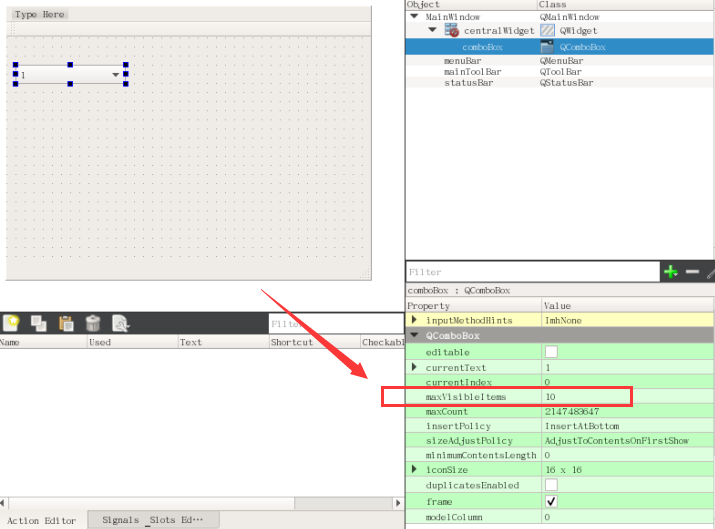This screenshot has width=715, height=529.
Task: Expand the inputMethodHints property
Action: click(414, 320)
